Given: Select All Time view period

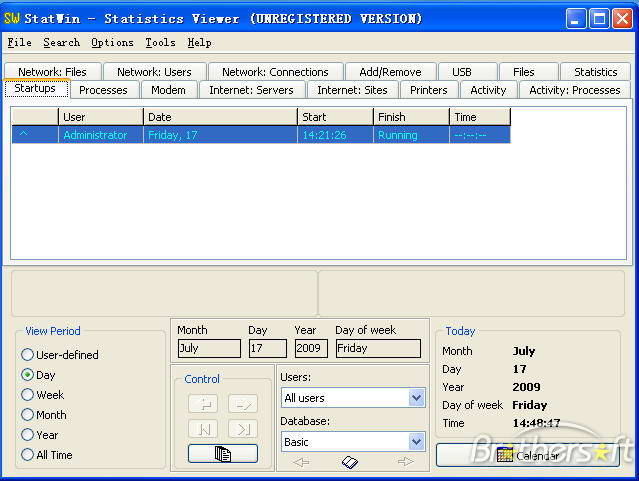Looking at the screenshot, I should [28, 455].
